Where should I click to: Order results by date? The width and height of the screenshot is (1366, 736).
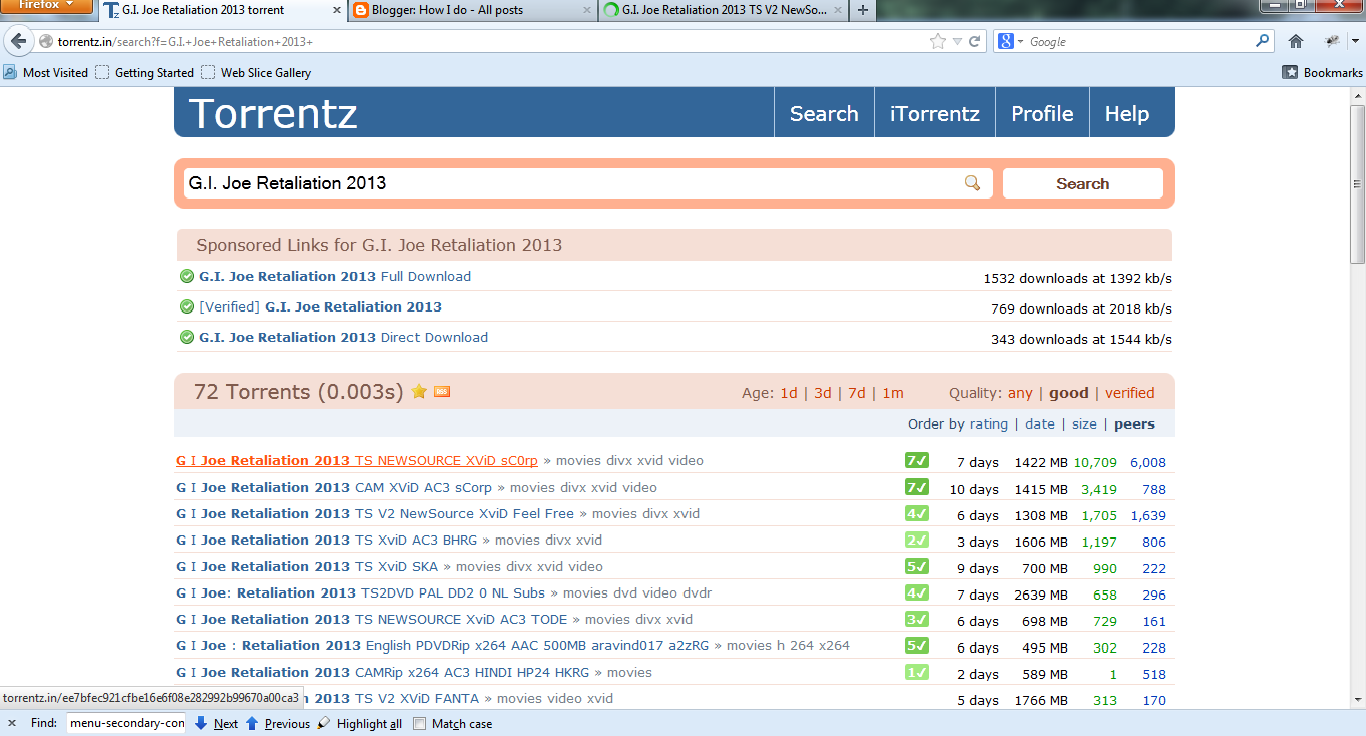[x=1040, y=424]
